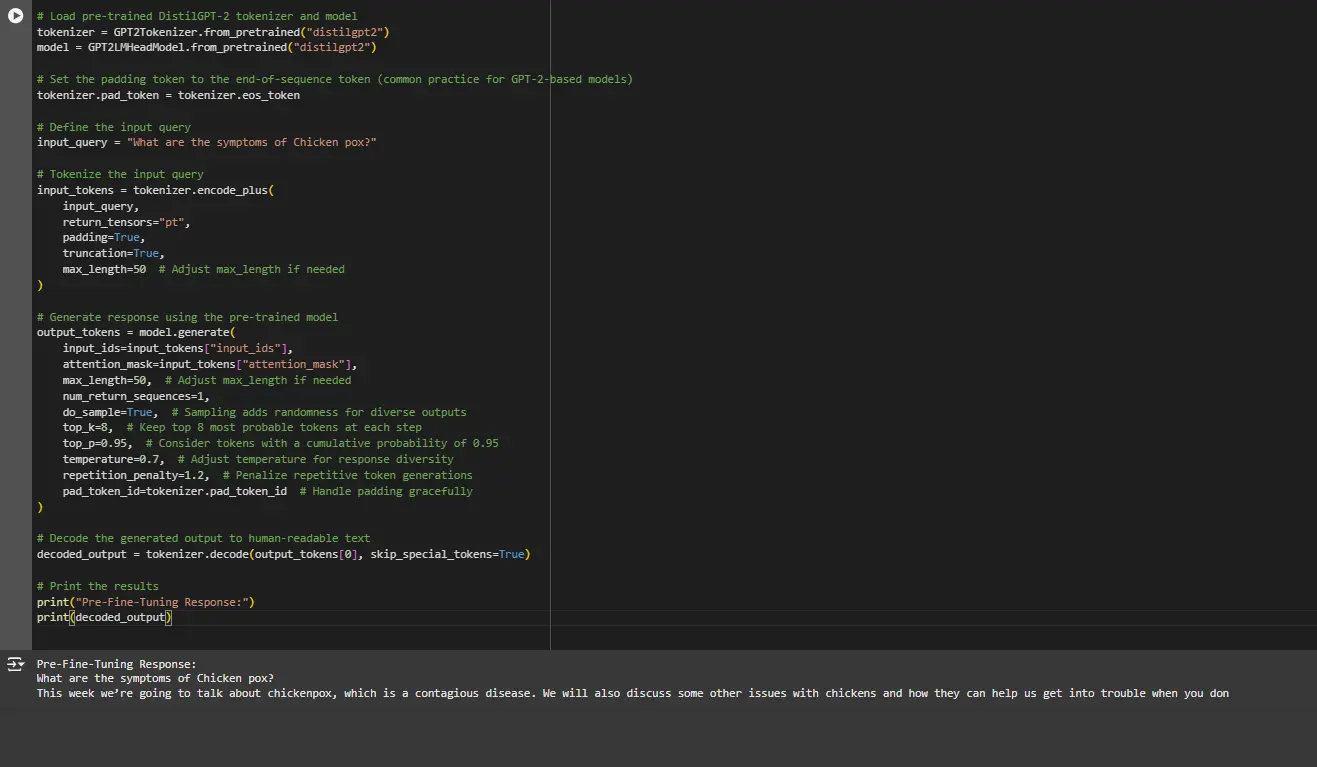Click the pad_token_id=tokenizer.pad_token_id line
Viewport: 1317px width, 767px height.
click(267, 492)
